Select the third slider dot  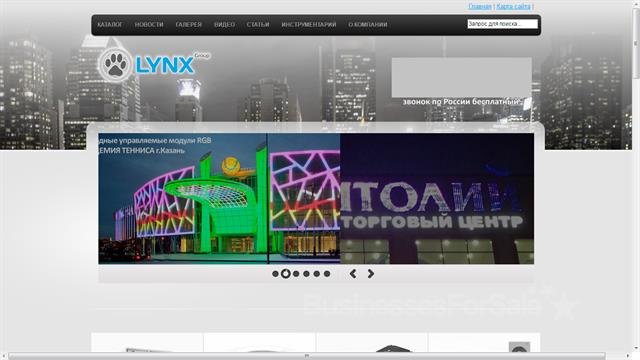(x=296, y=274)
